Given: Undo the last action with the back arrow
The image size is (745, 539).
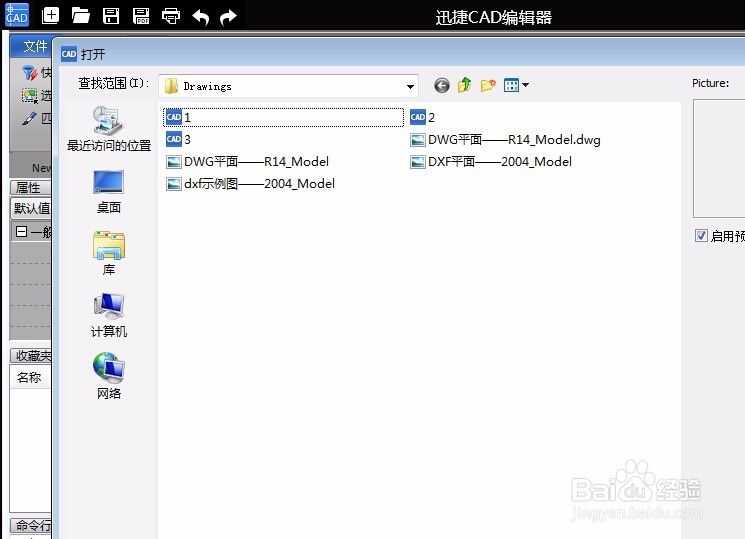Looking at the screenshot, I should [x=201, y=18].
